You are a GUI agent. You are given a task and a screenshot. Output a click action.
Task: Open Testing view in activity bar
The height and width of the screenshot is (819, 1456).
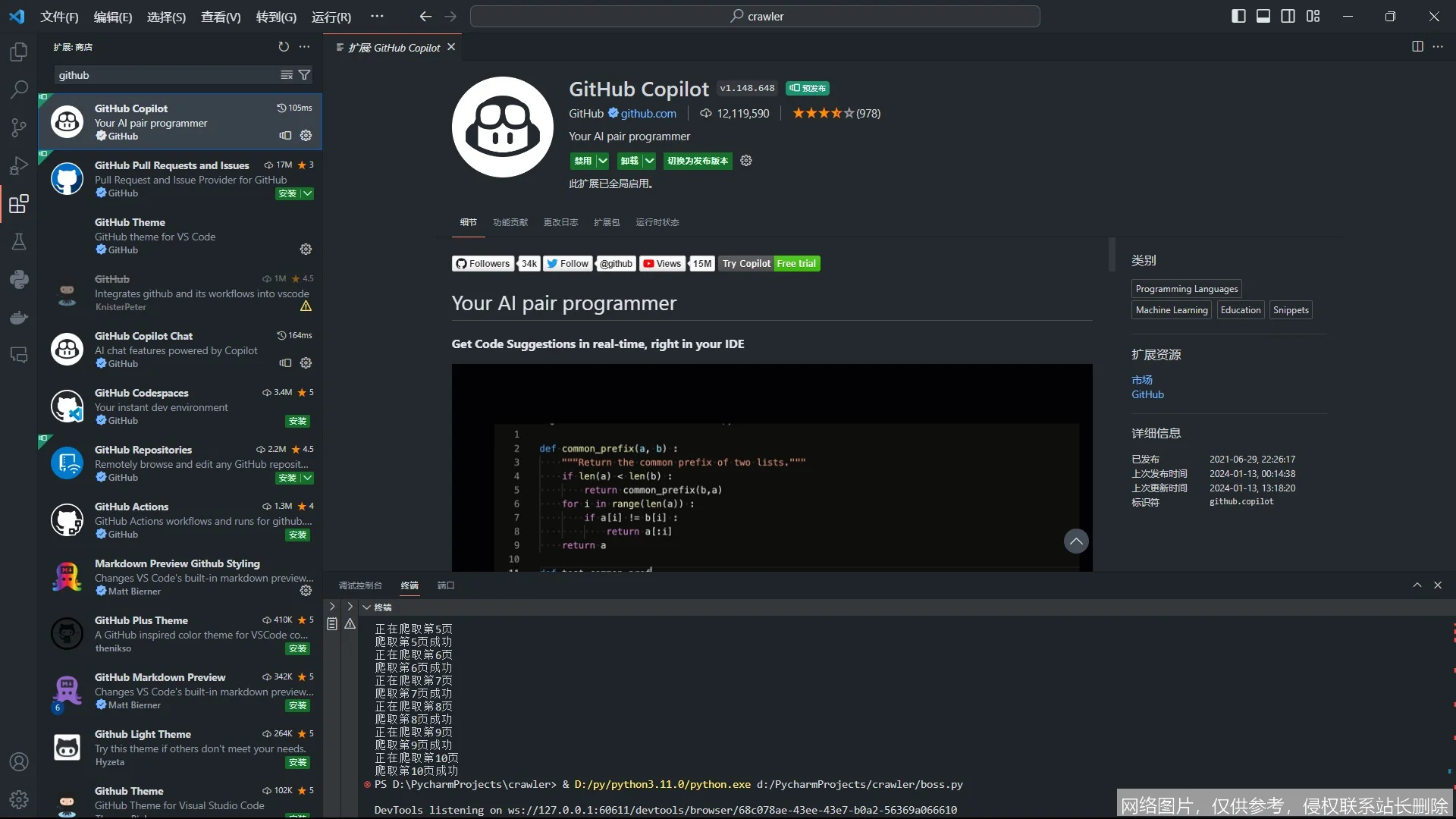[18, 241]
